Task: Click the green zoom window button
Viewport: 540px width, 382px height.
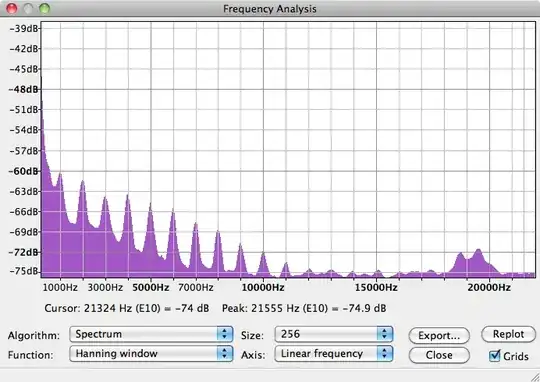Action: click(x=44, y=8)
